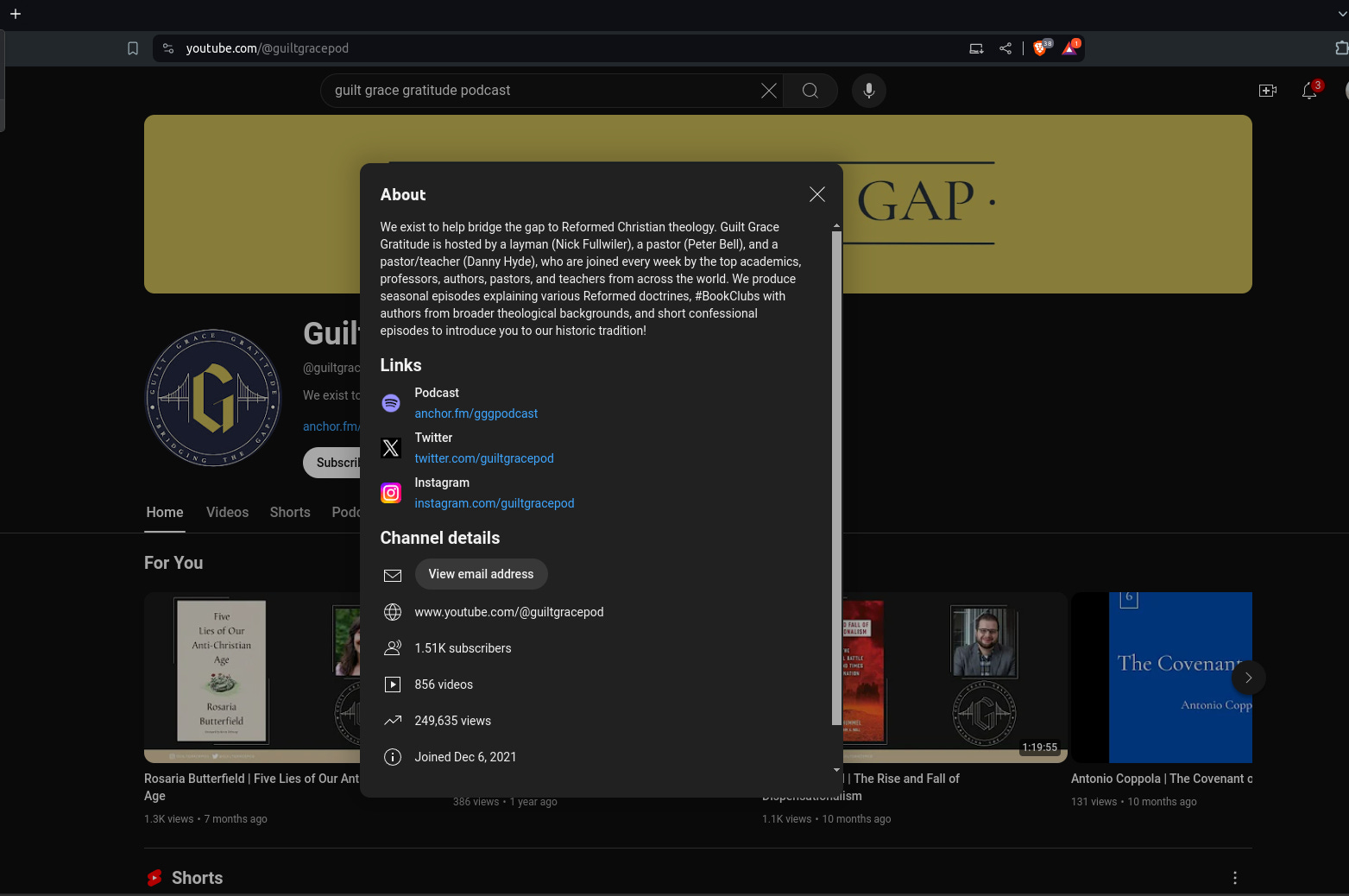
Task: Click the browser address bar URL
Action: 268,48
